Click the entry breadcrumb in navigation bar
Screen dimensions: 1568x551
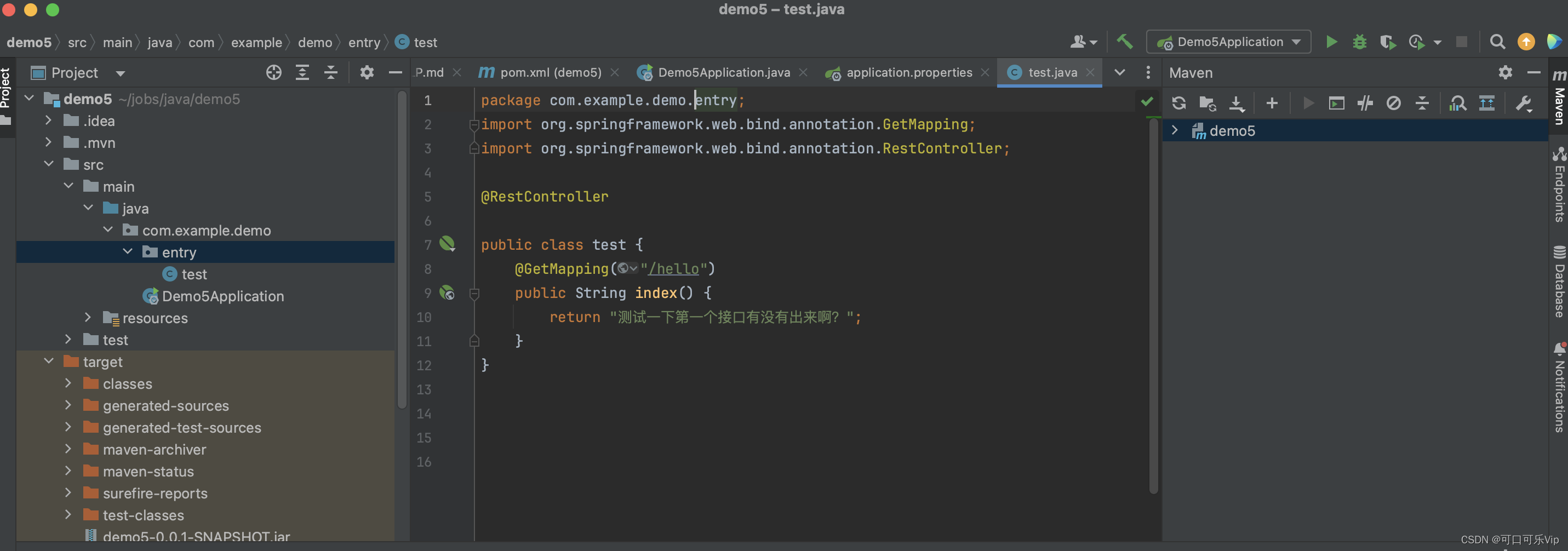coord(364,43)
